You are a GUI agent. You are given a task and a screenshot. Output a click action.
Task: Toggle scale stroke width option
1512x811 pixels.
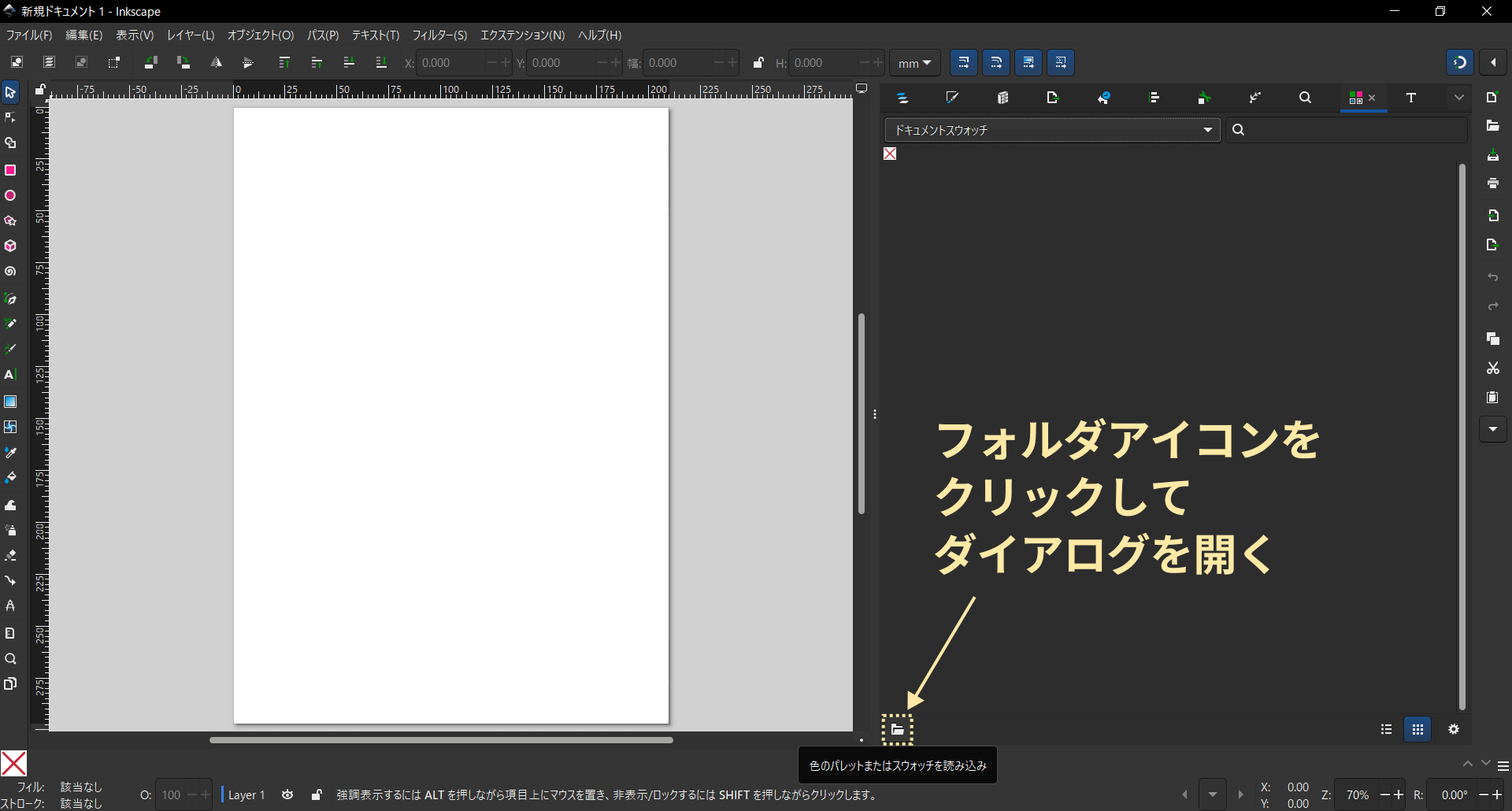point(964,62)
